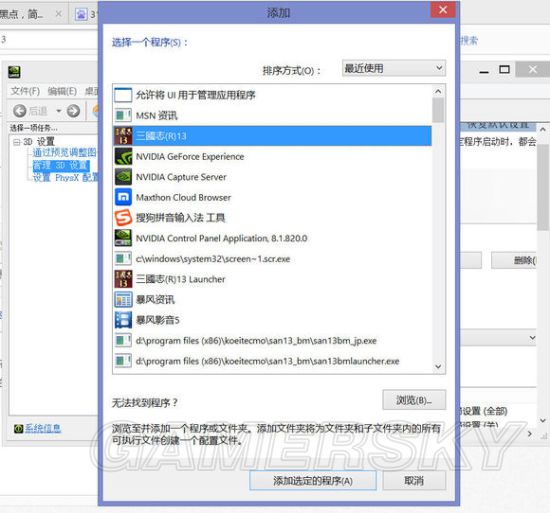Collapse the 3D 设置 tree node
Image resolution: width=550 pixels, height=513 pixels.
tap(16, 142)
